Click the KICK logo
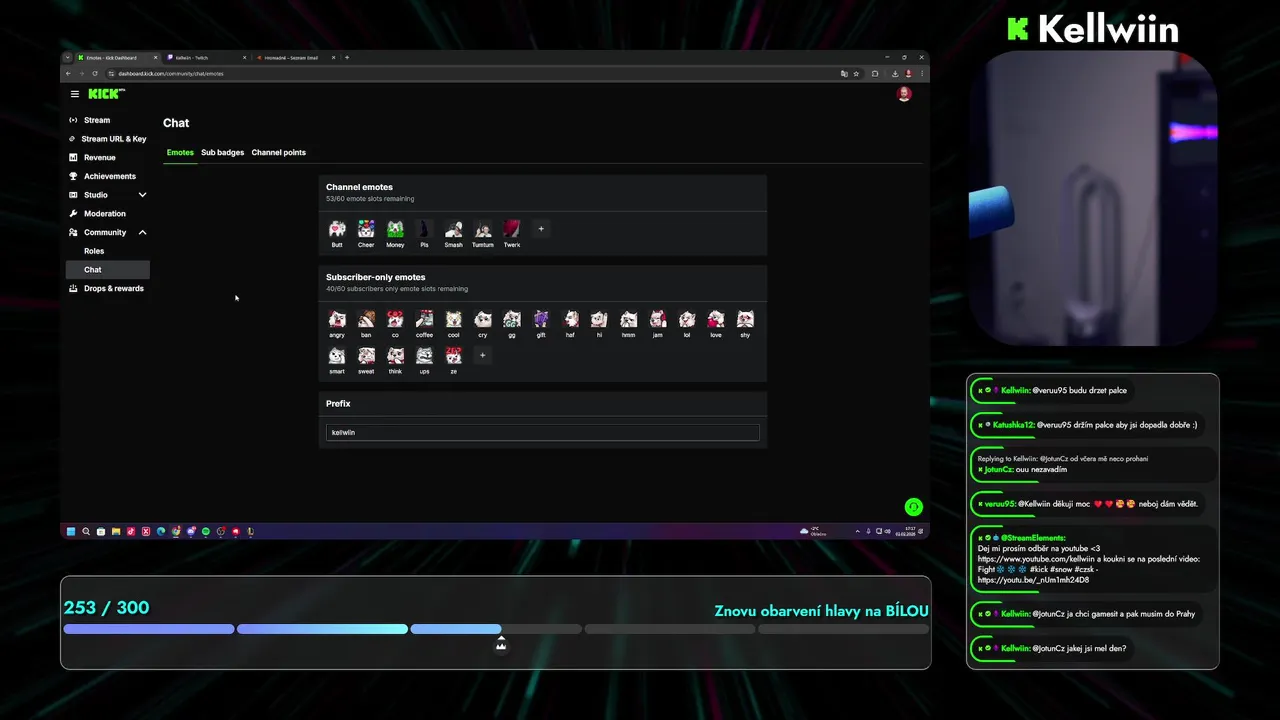 point(106,94)
